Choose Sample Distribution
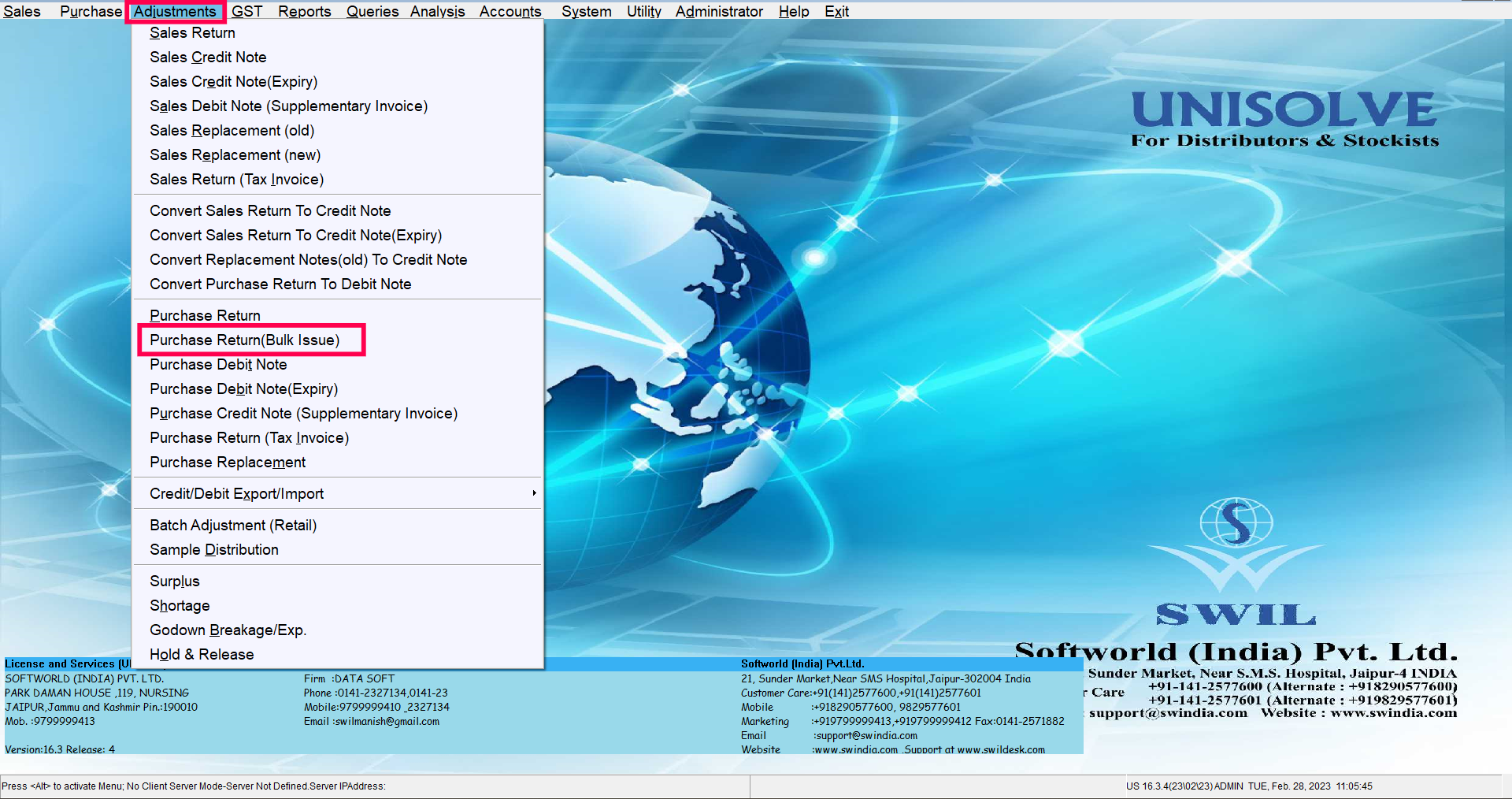 338,550
